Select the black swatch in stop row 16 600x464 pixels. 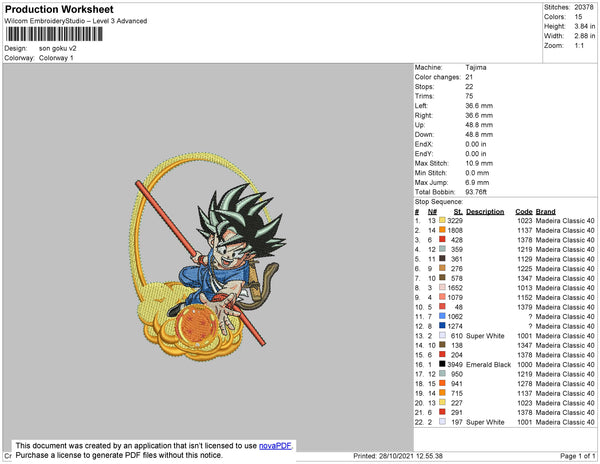442,364
